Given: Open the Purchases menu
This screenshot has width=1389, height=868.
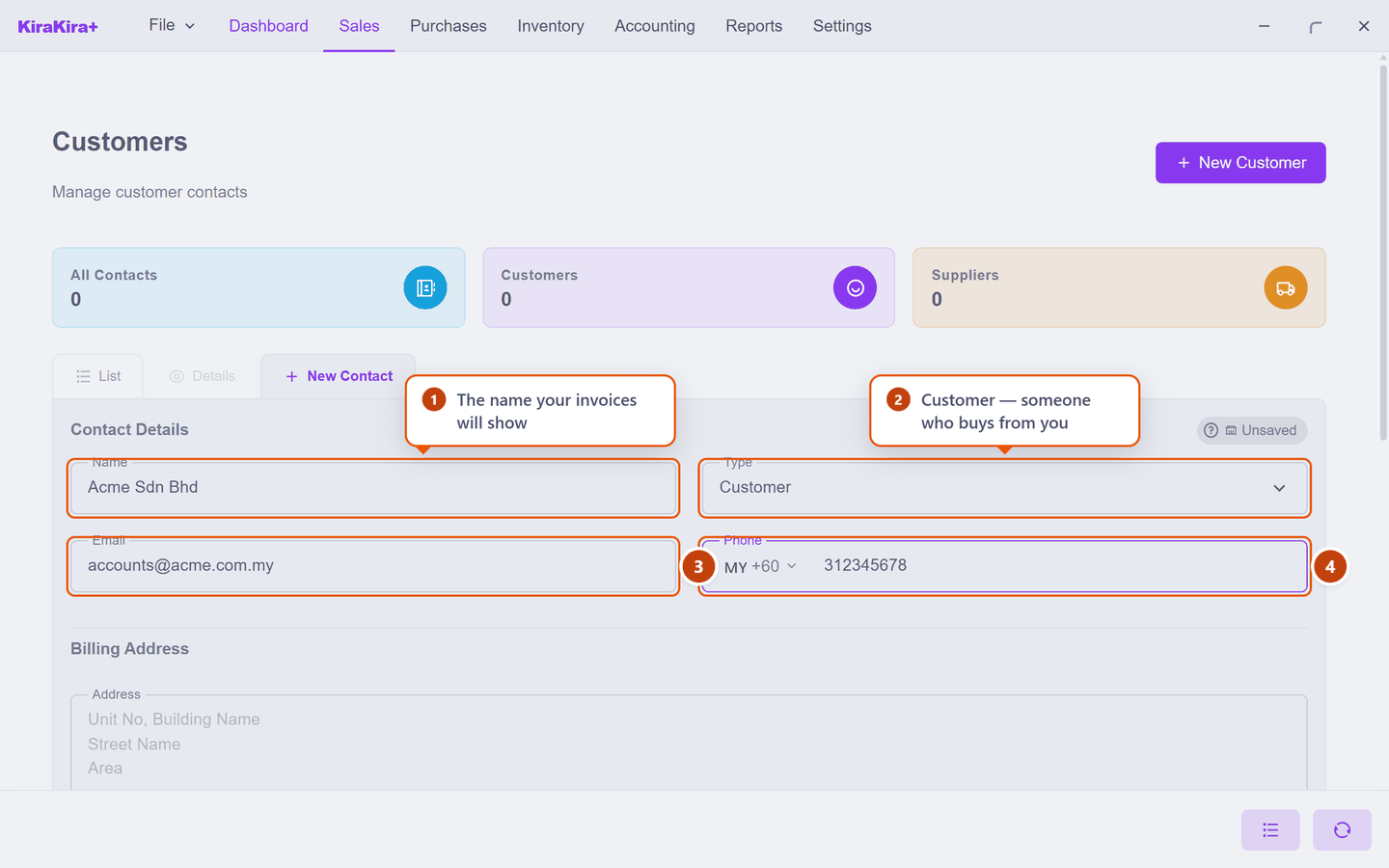Looking at the screenshot, I should pos(448,26).
